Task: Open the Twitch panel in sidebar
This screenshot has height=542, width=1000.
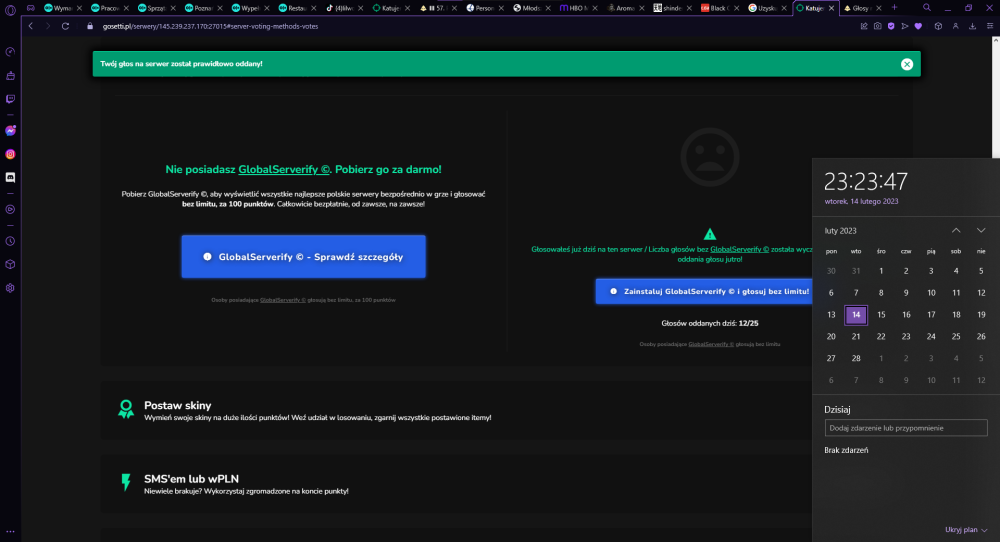Action: click(10, 99)
